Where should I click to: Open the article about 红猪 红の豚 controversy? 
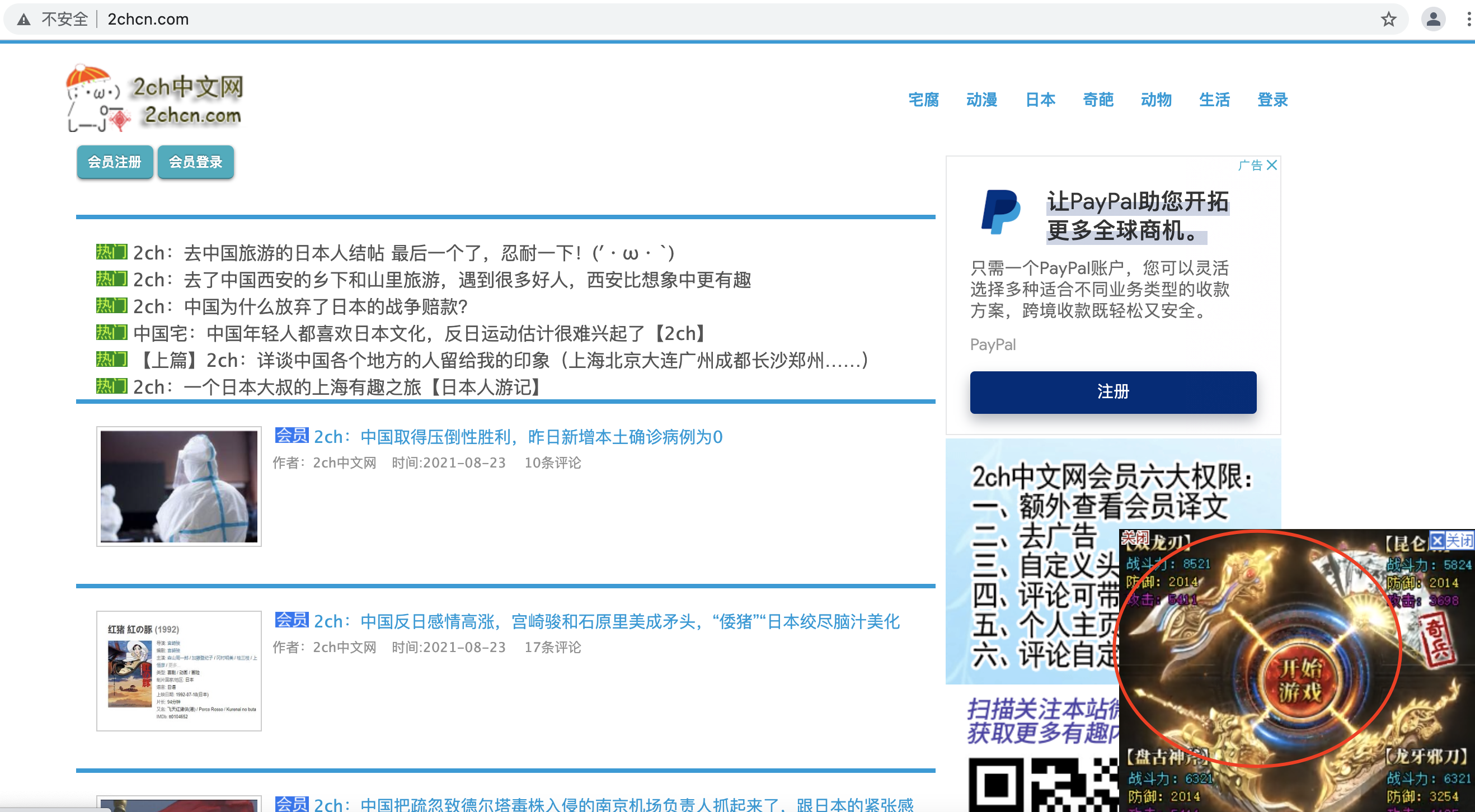[607, 621]
